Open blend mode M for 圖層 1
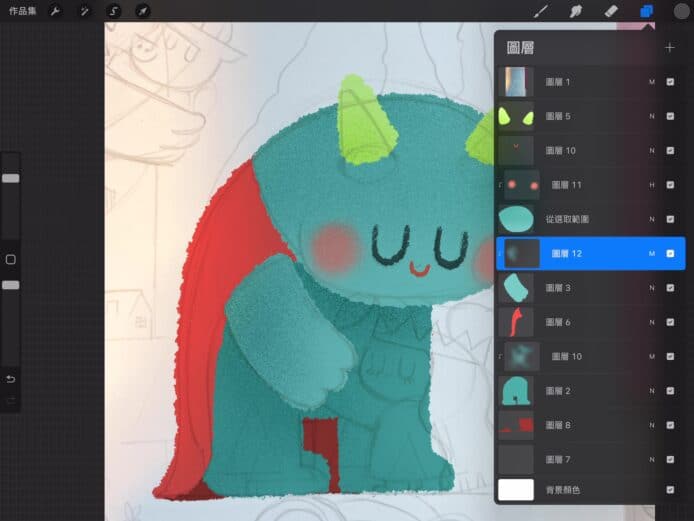This screenshot has width=694, height=521. tap(651, 82)
